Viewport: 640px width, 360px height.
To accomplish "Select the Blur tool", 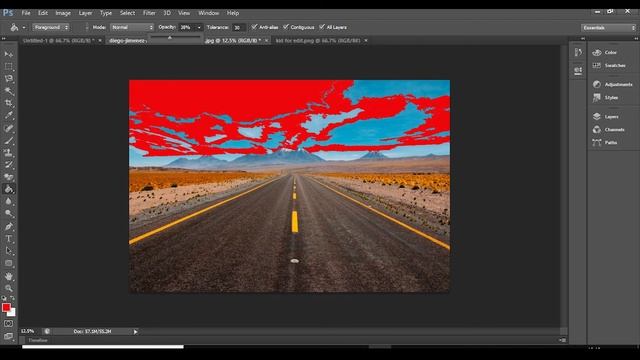I will pos(9,201).
